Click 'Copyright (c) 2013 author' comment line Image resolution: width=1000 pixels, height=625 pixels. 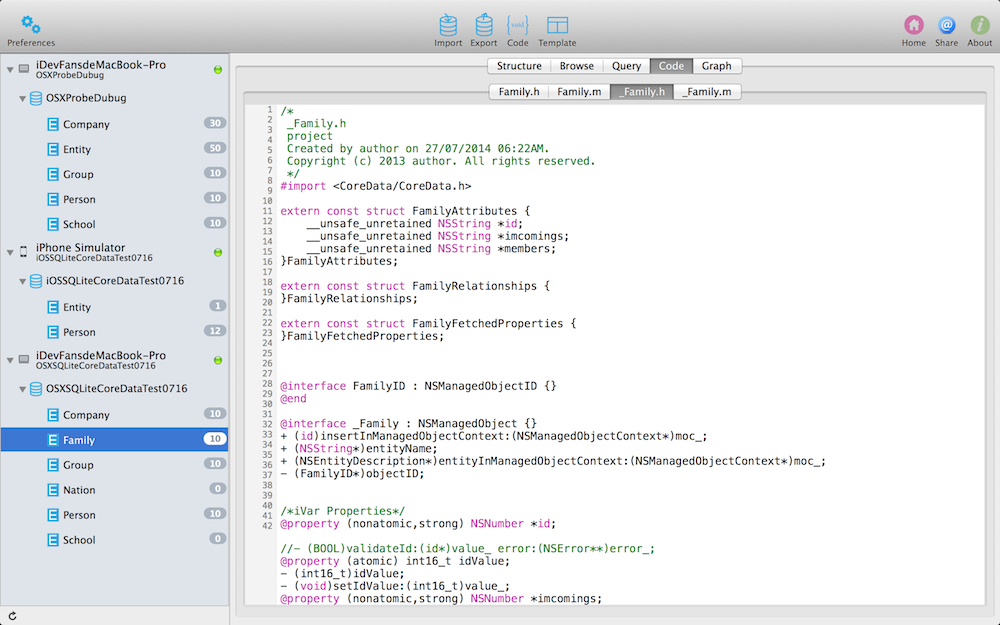pos(441,161)
